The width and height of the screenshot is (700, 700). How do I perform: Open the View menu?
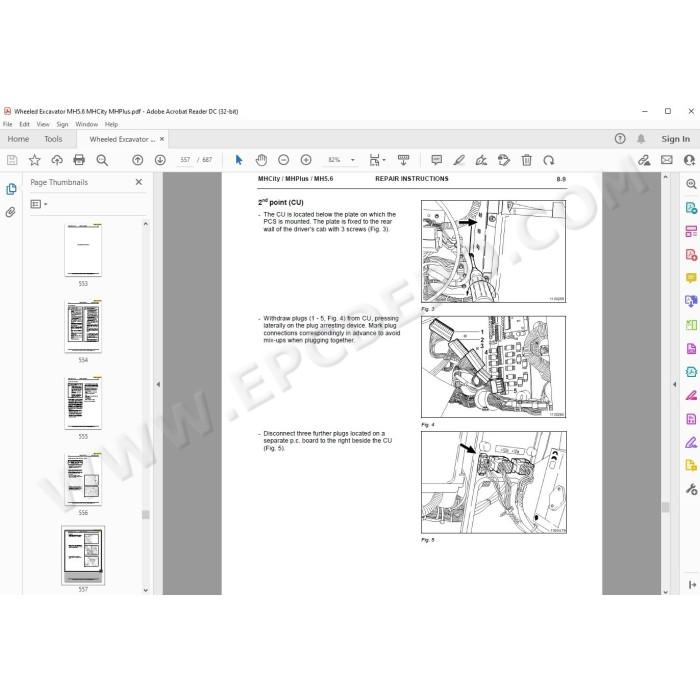coord(43,124)
